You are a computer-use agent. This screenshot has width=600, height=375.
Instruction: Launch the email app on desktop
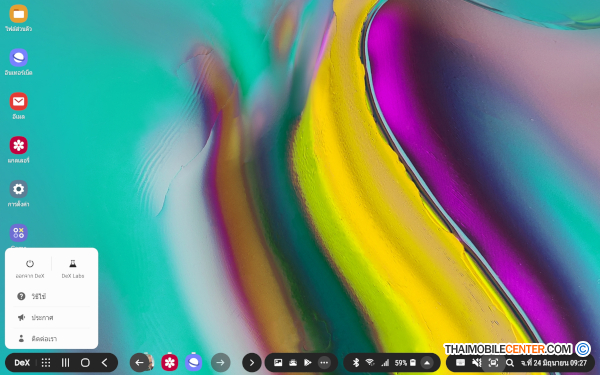[18, 106]
